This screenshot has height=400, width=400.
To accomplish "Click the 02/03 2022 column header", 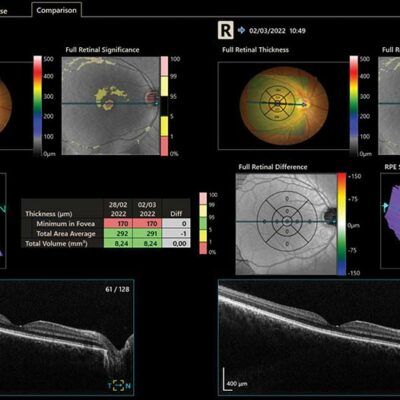I will [147, 209].
